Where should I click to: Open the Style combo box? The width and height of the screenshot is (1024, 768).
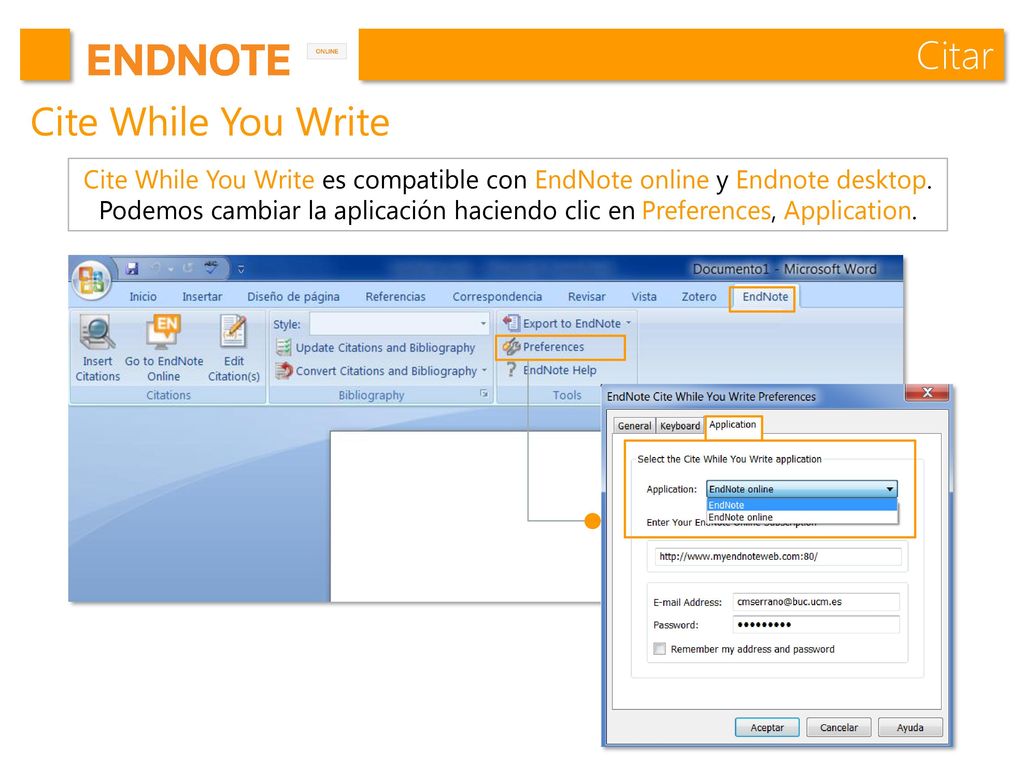click(x=400, y=324)
